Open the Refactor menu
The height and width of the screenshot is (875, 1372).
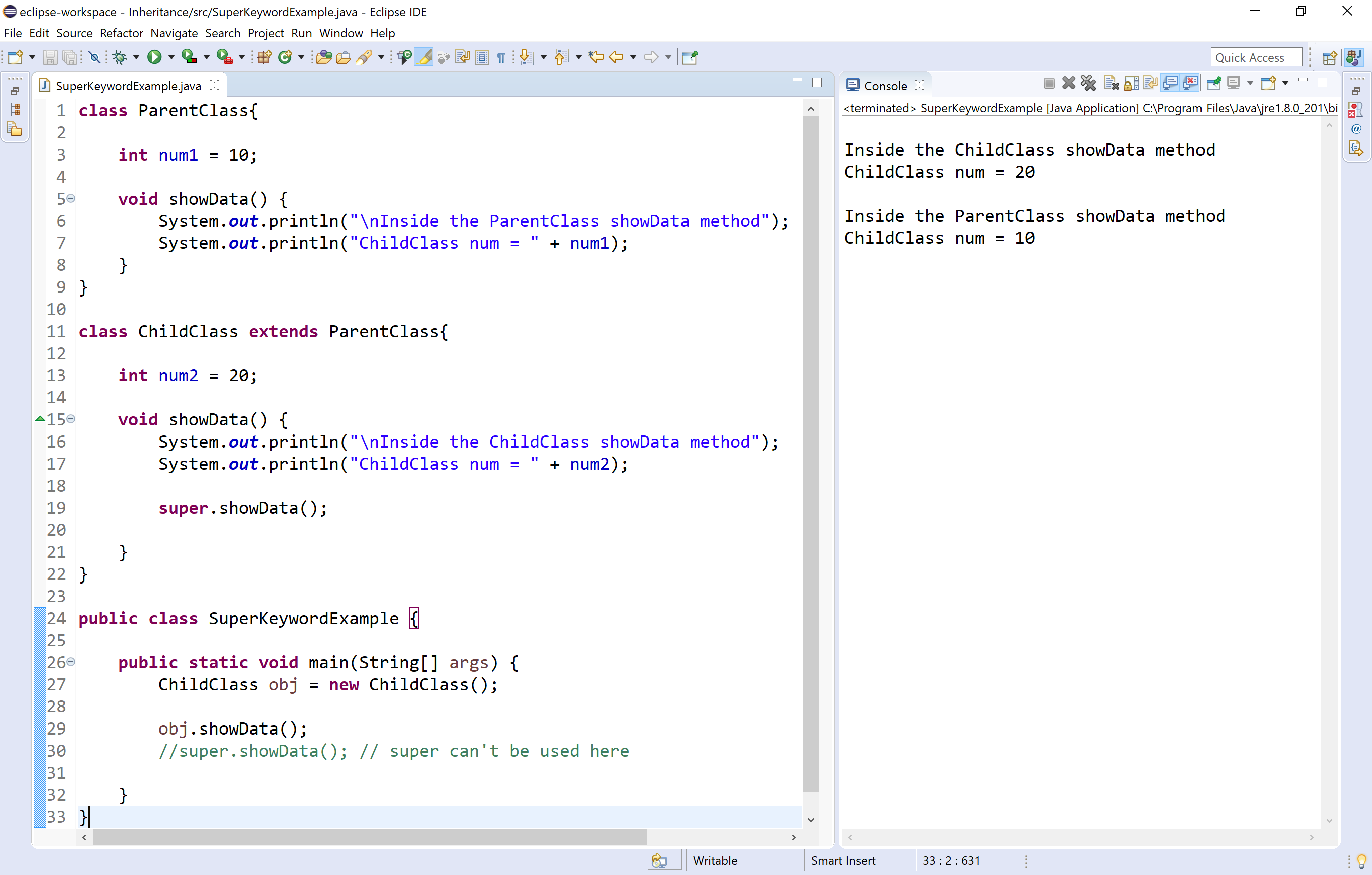coord(121,33)
